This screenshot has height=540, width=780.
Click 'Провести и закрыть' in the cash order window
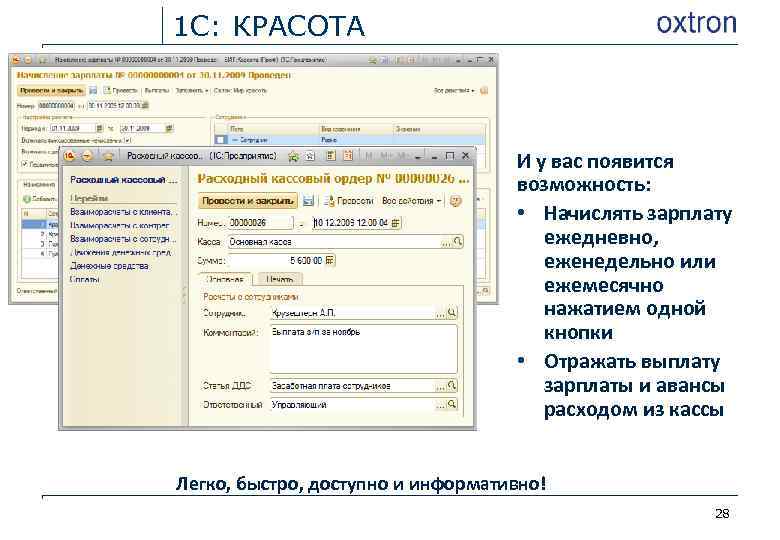[x=248, y=201]
